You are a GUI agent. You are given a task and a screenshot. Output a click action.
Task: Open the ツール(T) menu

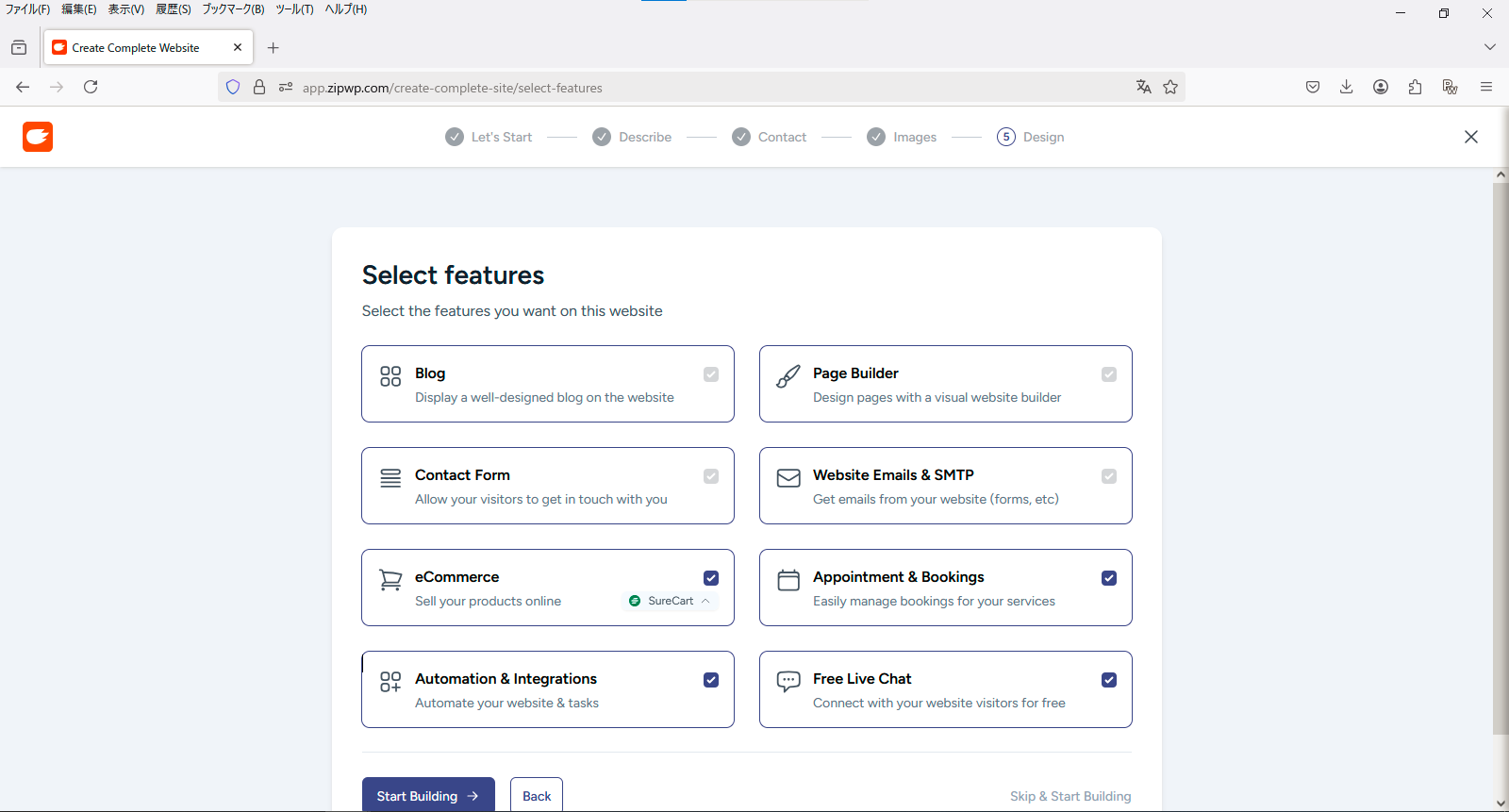294,9
